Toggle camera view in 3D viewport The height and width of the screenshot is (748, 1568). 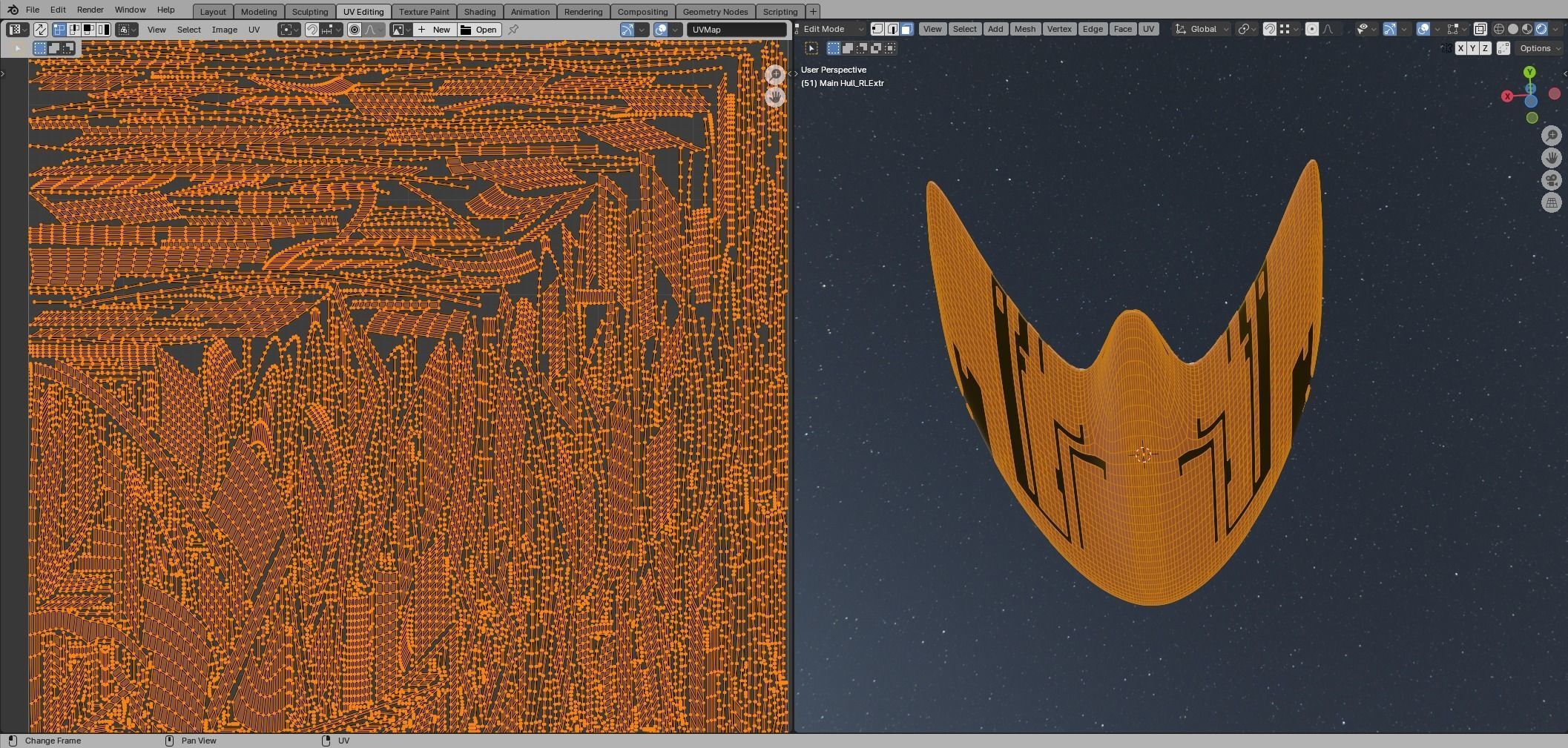click(1552, 180)
